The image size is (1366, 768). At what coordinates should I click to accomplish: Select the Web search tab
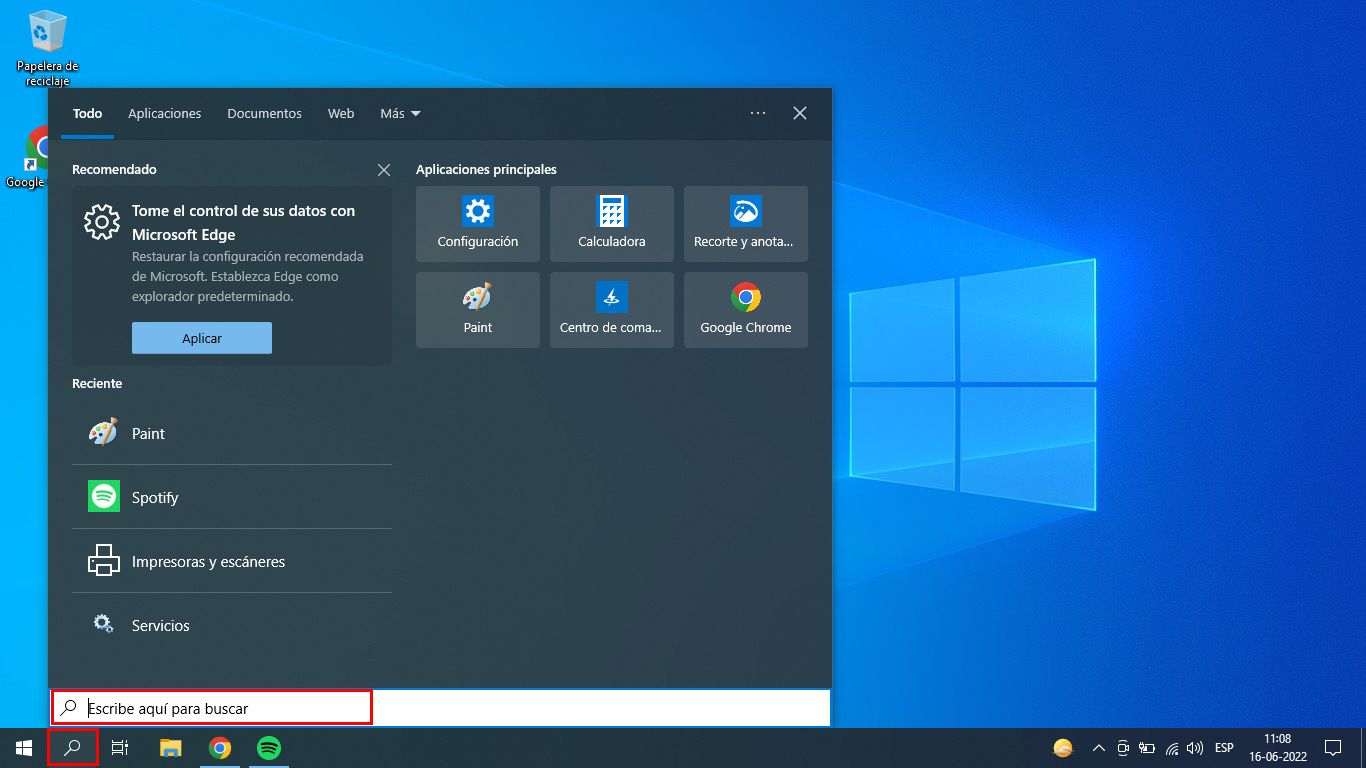coord(341,114)
